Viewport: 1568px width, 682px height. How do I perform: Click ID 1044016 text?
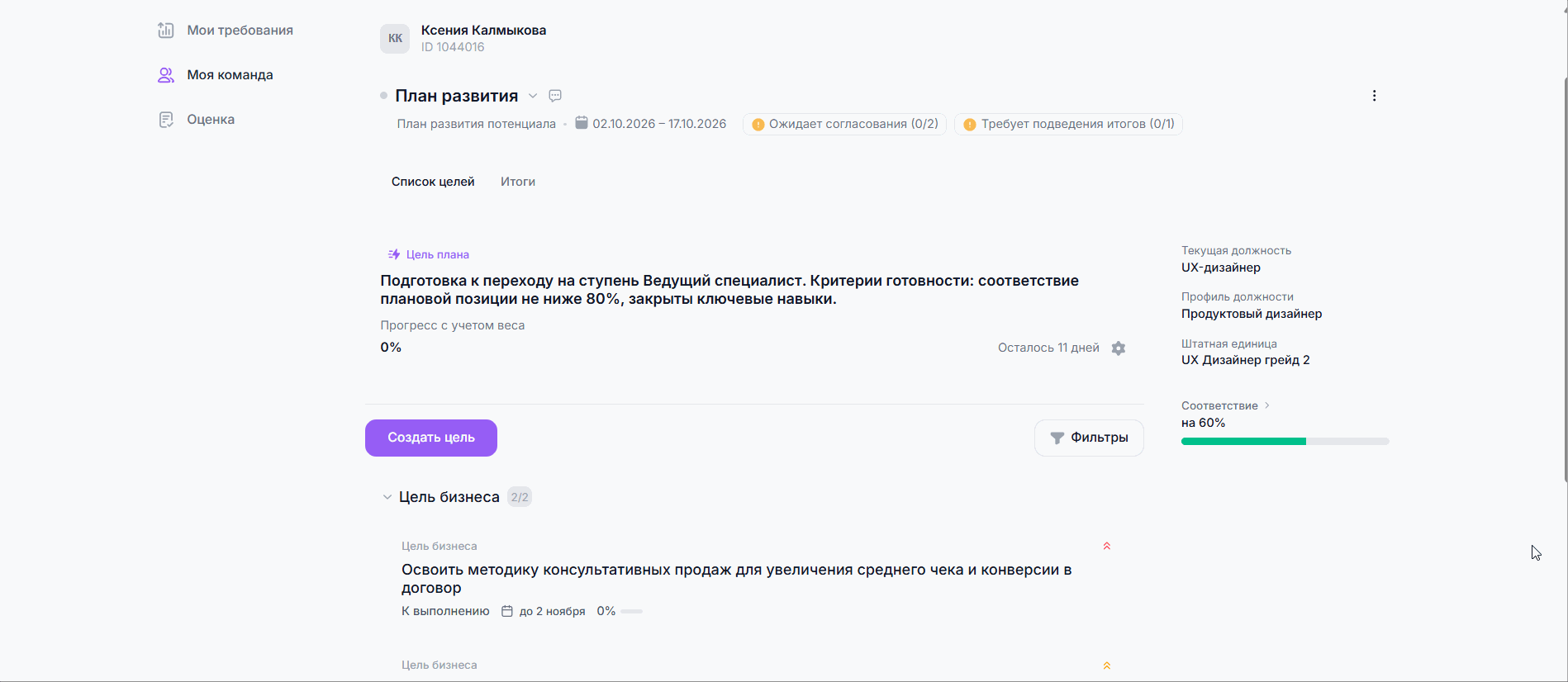tap(453, 47)
